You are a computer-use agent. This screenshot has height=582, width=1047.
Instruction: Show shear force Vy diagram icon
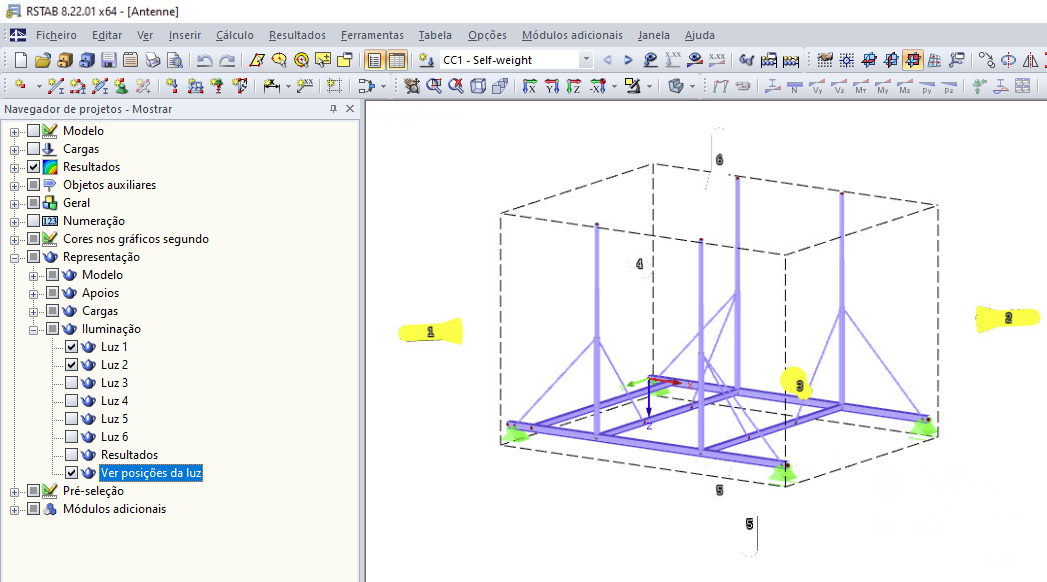click(x=817, y=86)
